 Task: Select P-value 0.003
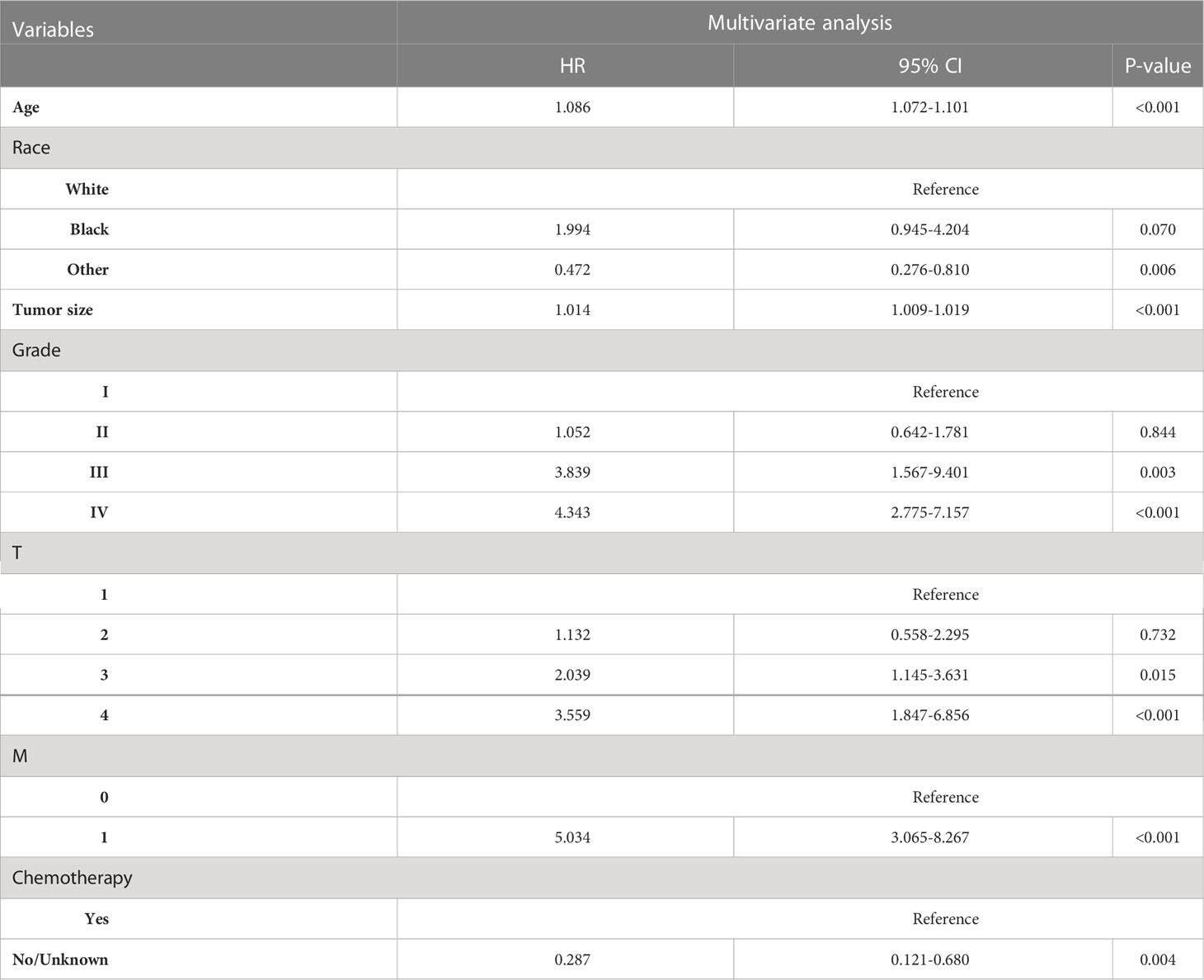pos(1157,473)
